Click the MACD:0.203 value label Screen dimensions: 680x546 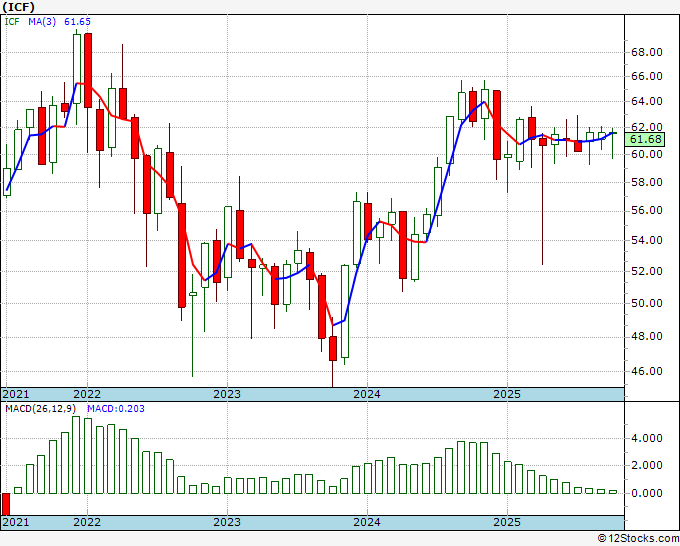tap(116, 409)
